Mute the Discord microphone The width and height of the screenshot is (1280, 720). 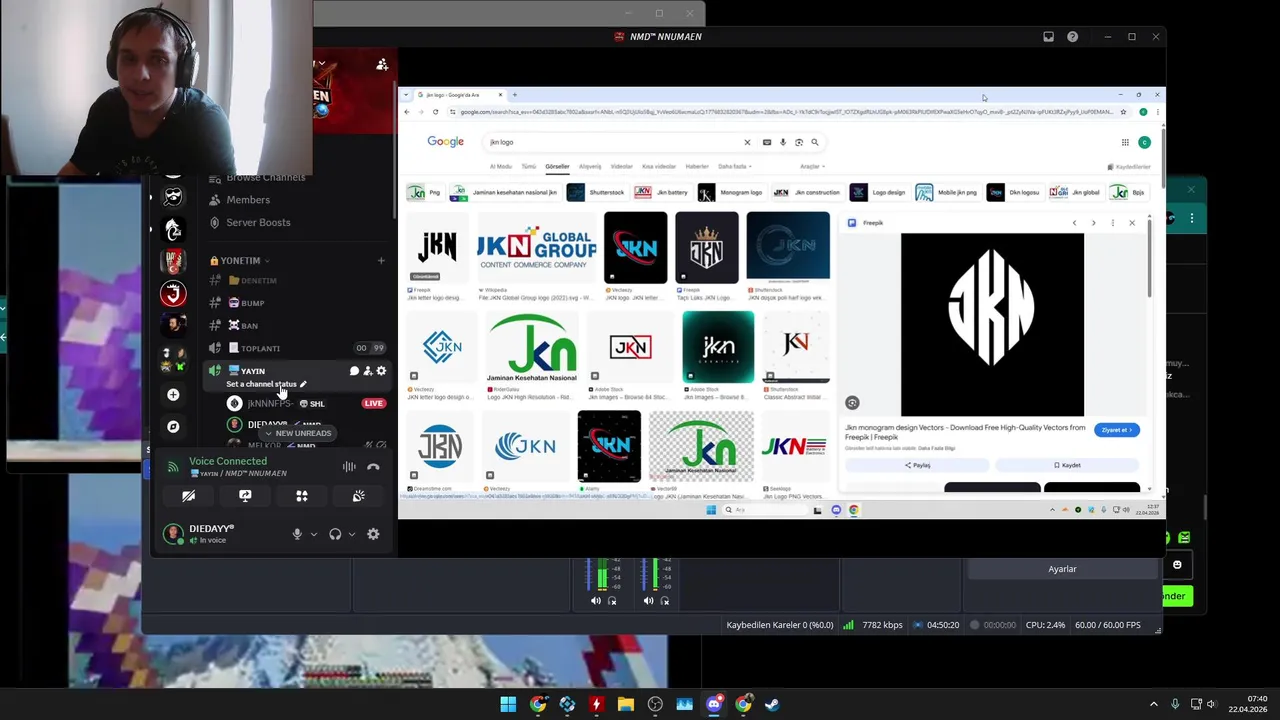tap(297, 534)
